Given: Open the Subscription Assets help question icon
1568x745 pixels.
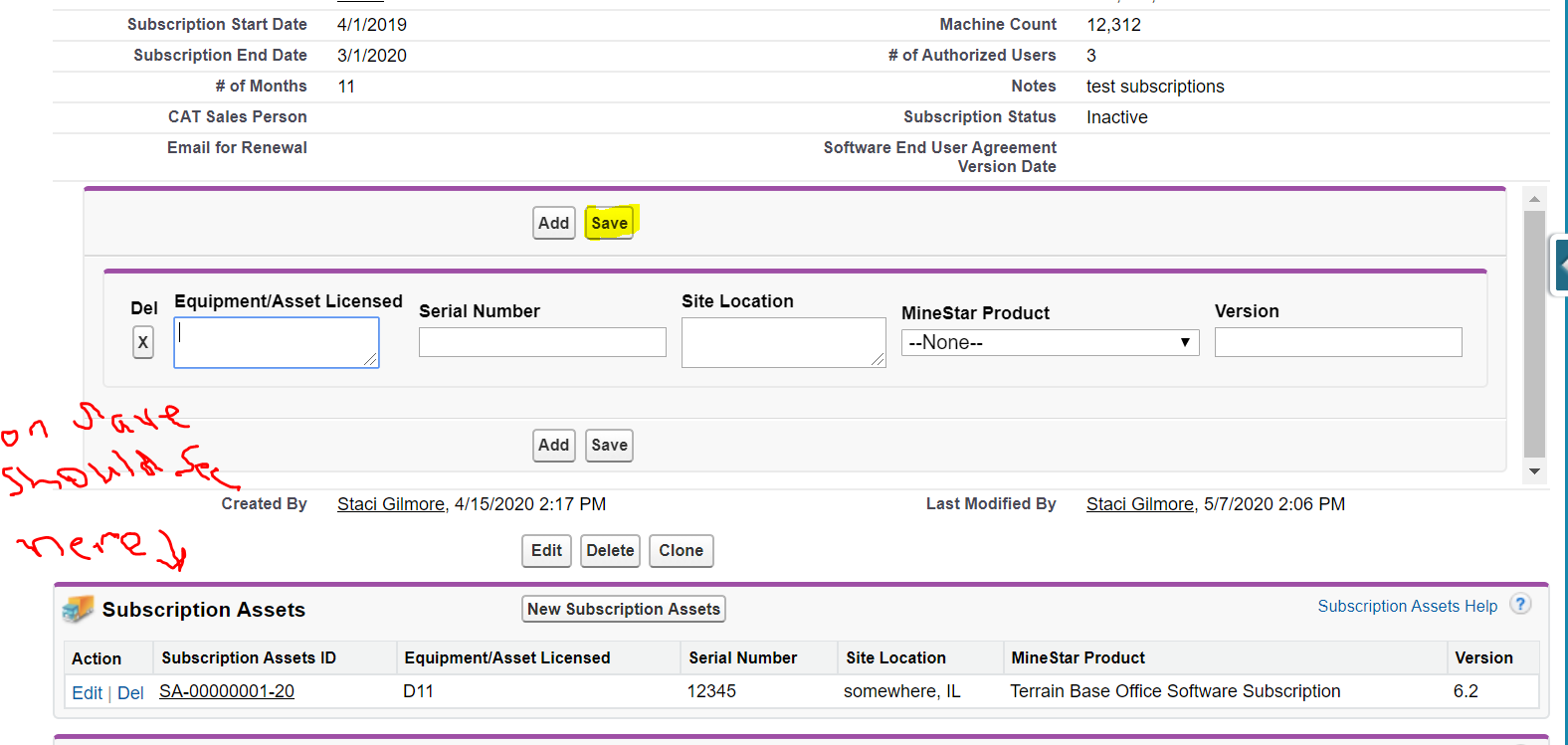Looking at the screenshot, I should [1520, 605].
